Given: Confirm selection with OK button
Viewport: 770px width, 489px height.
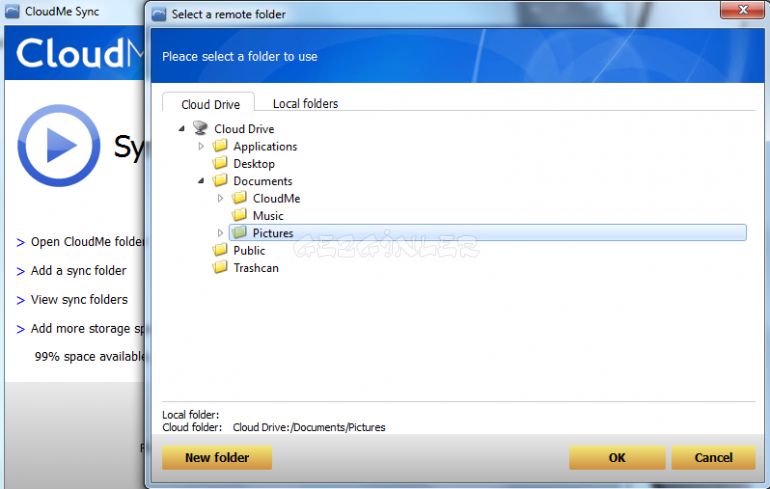Looking at the screenshot, I should (617, 458).
